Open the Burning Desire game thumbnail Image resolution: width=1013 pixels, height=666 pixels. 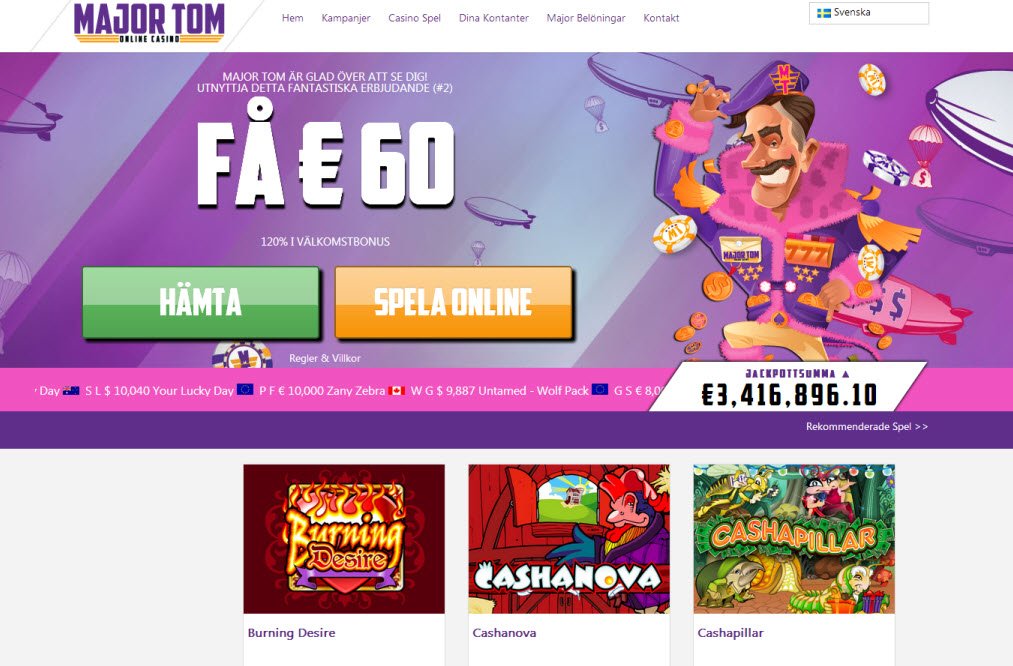344,539
